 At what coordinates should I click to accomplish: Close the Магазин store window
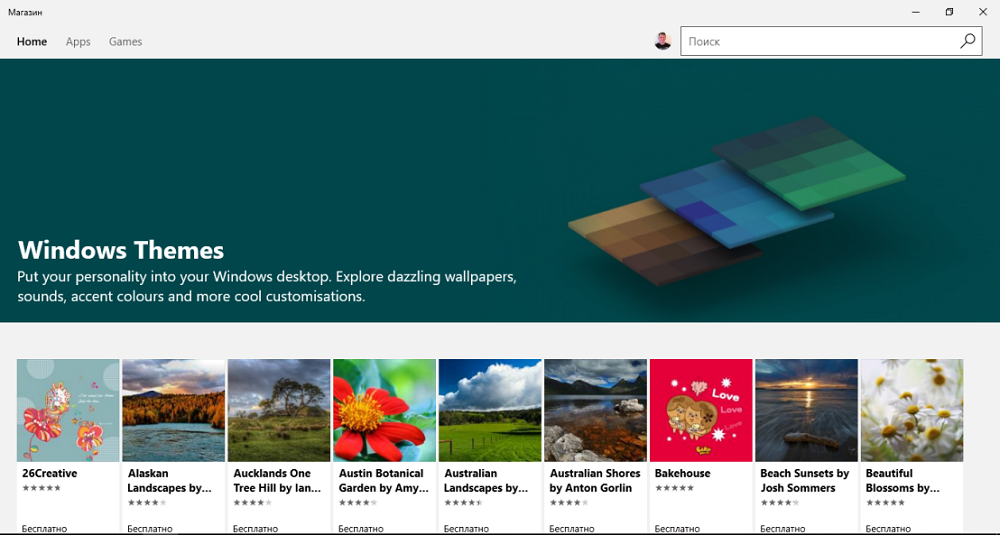click(x=983, y=12)
